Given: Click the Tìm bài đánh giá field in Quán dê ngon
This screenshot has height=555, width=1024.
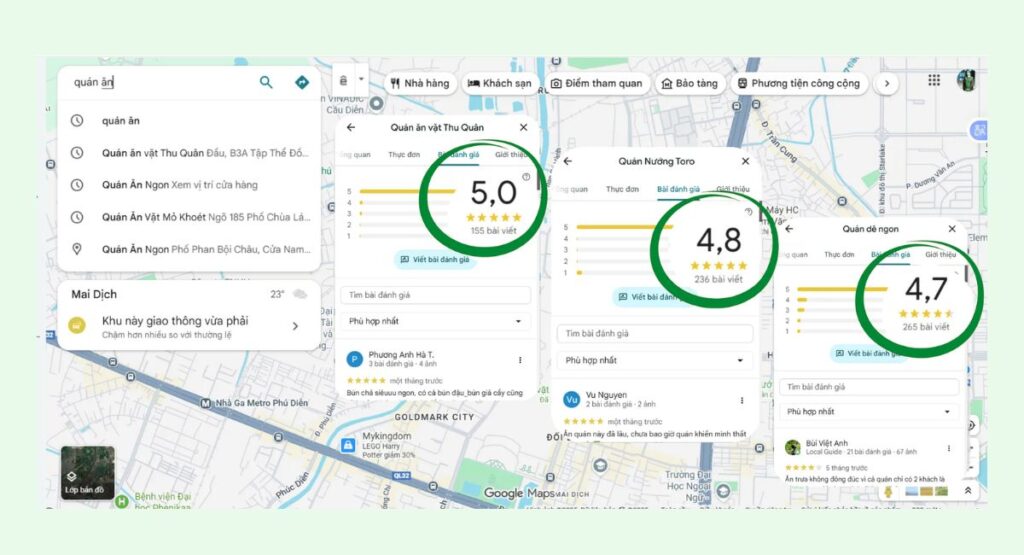Looking at the screenshot, I should pyautogui.click(x=870, y=387).
